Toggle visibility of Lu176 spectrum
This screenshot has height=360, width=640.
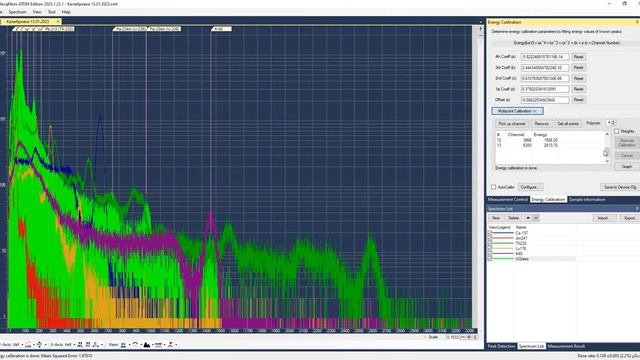click(490, 248)
